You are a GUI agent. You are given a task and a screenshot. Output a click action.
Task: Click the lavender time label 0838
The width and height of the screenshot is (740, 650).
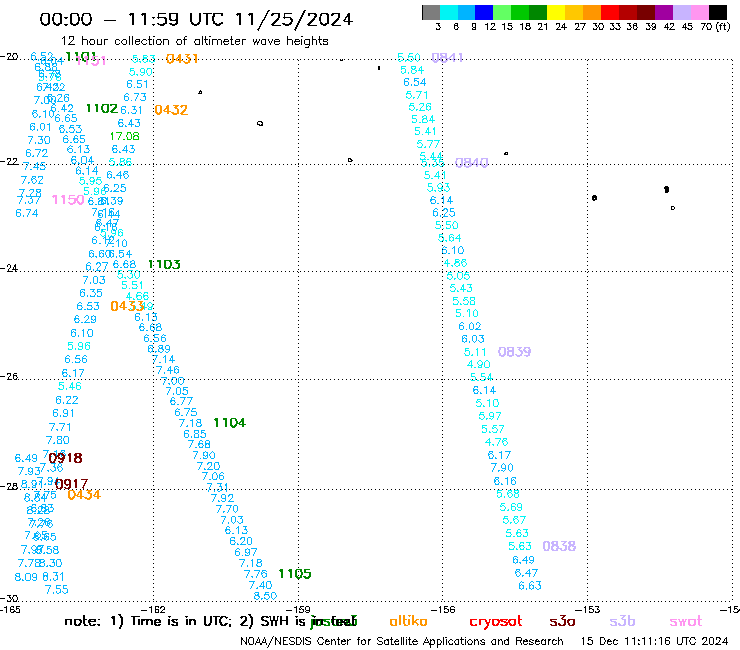559,546
